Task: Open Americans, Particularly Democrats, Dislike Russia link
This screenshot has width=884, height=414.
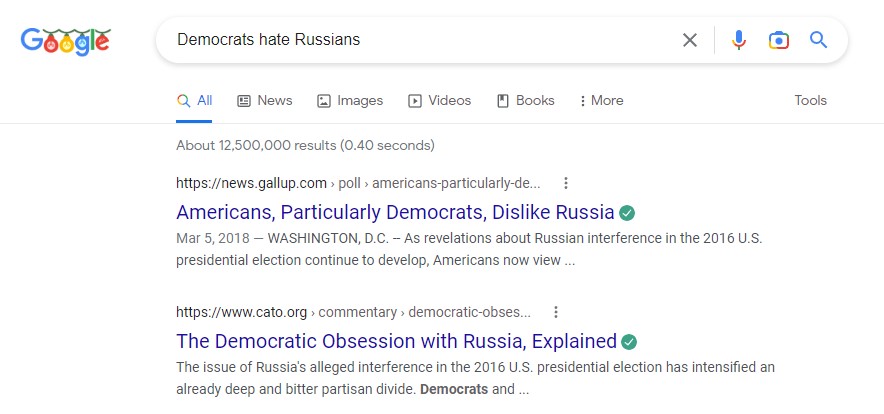Action: coord(395,213)
